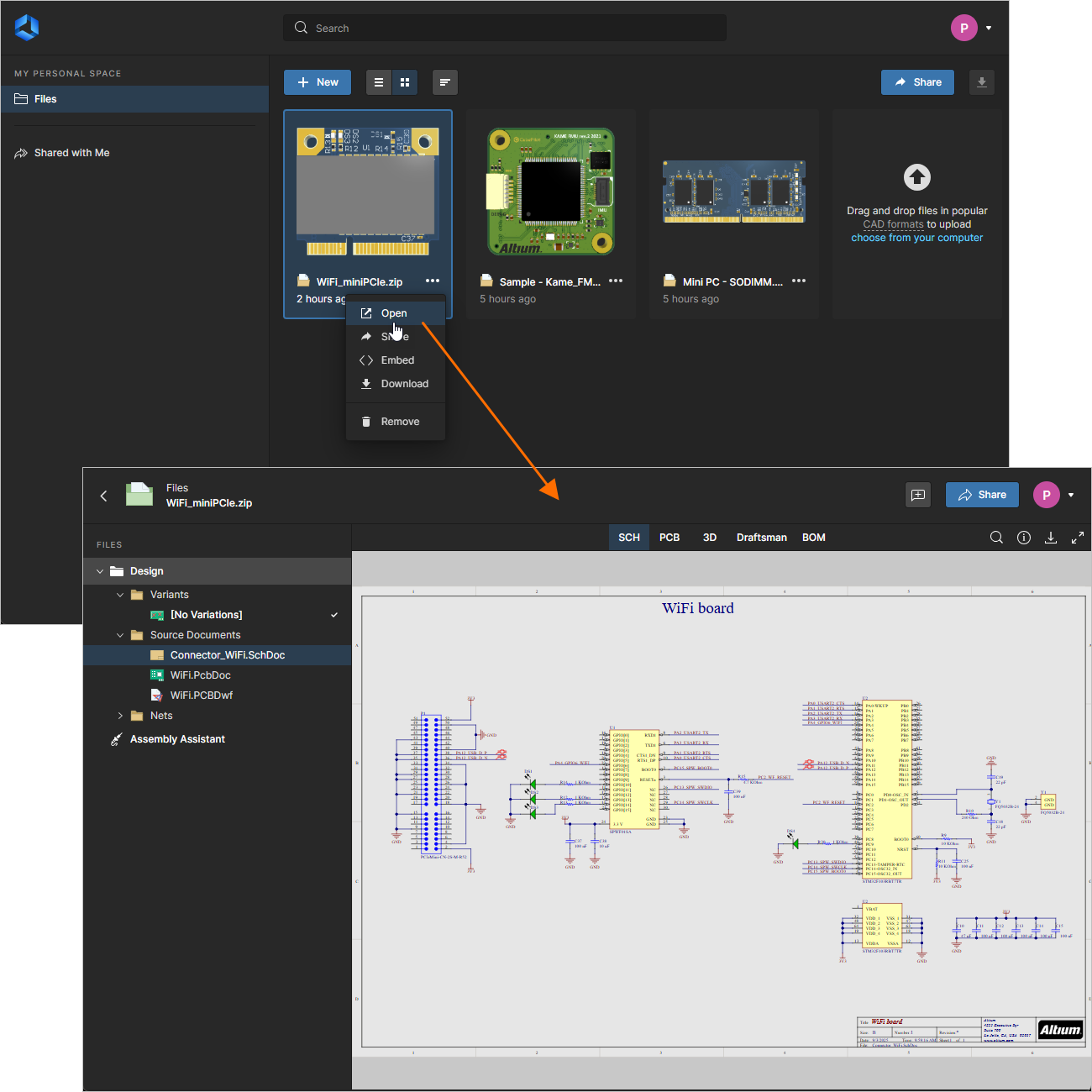The width and height of the screenshot is (1092, 1092).
Task: Switch to list view
Action: [x=379, y=82]
